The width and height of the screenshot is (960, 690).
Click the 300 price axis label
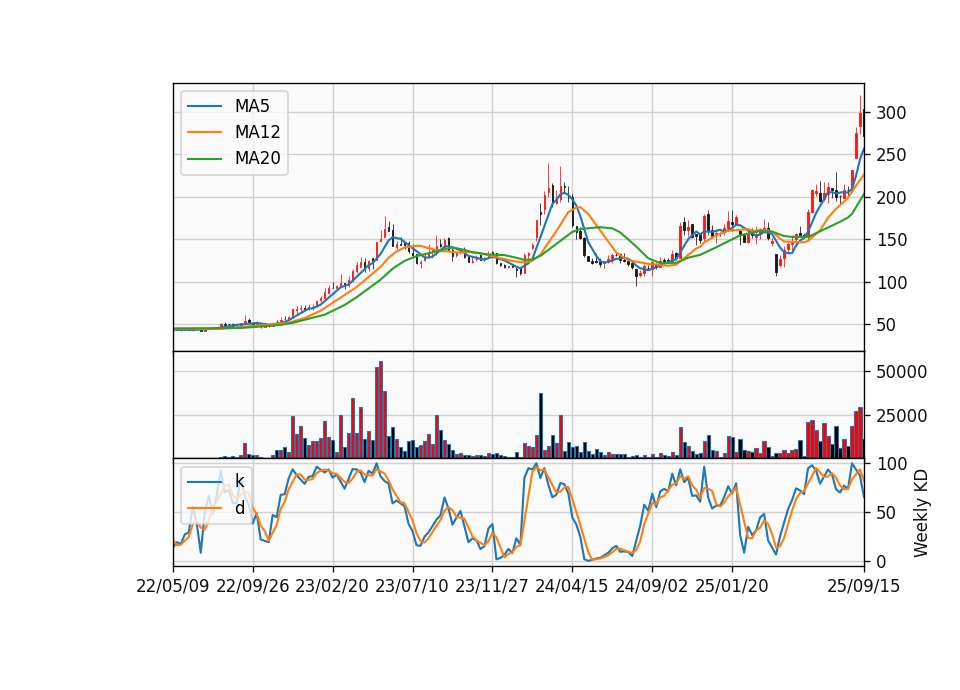click(x=891, y=113)
